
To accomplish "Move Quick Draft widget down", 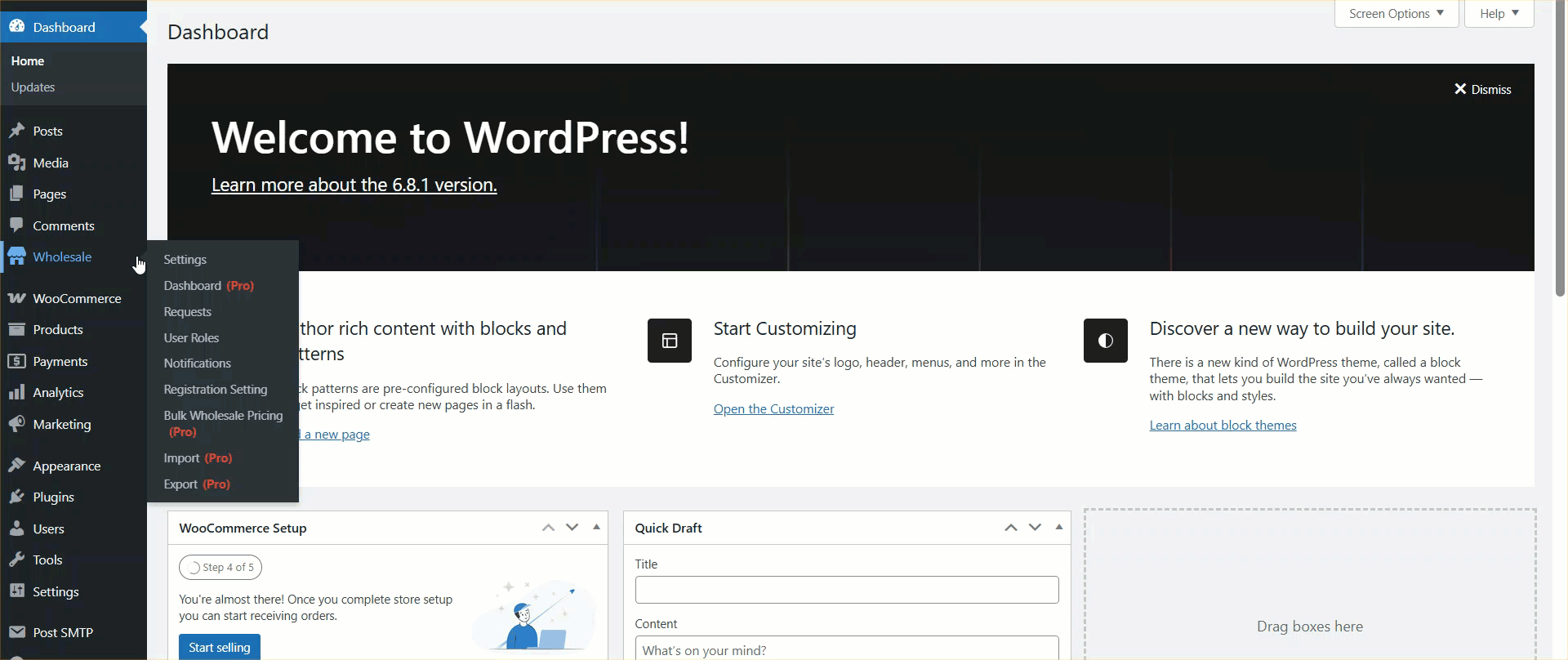I will click(1035, 528).
